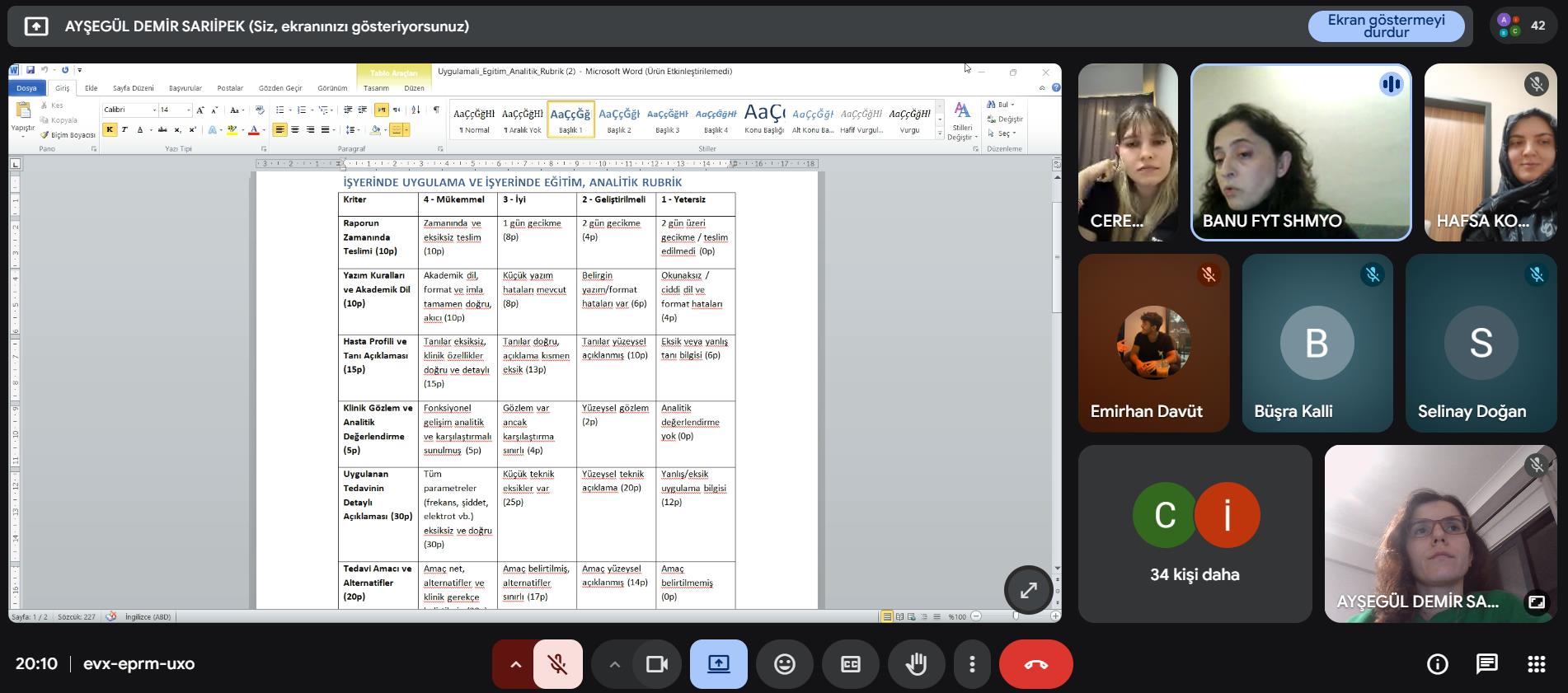Screen dimensions: 1568x693
Task: Click self-view picture-in-picture icon on own tile
Action: pyautogui.click(x=1536, y=602)
